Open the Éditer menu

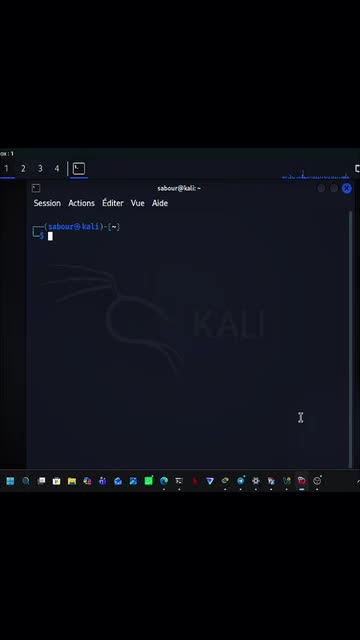[113, 203]
